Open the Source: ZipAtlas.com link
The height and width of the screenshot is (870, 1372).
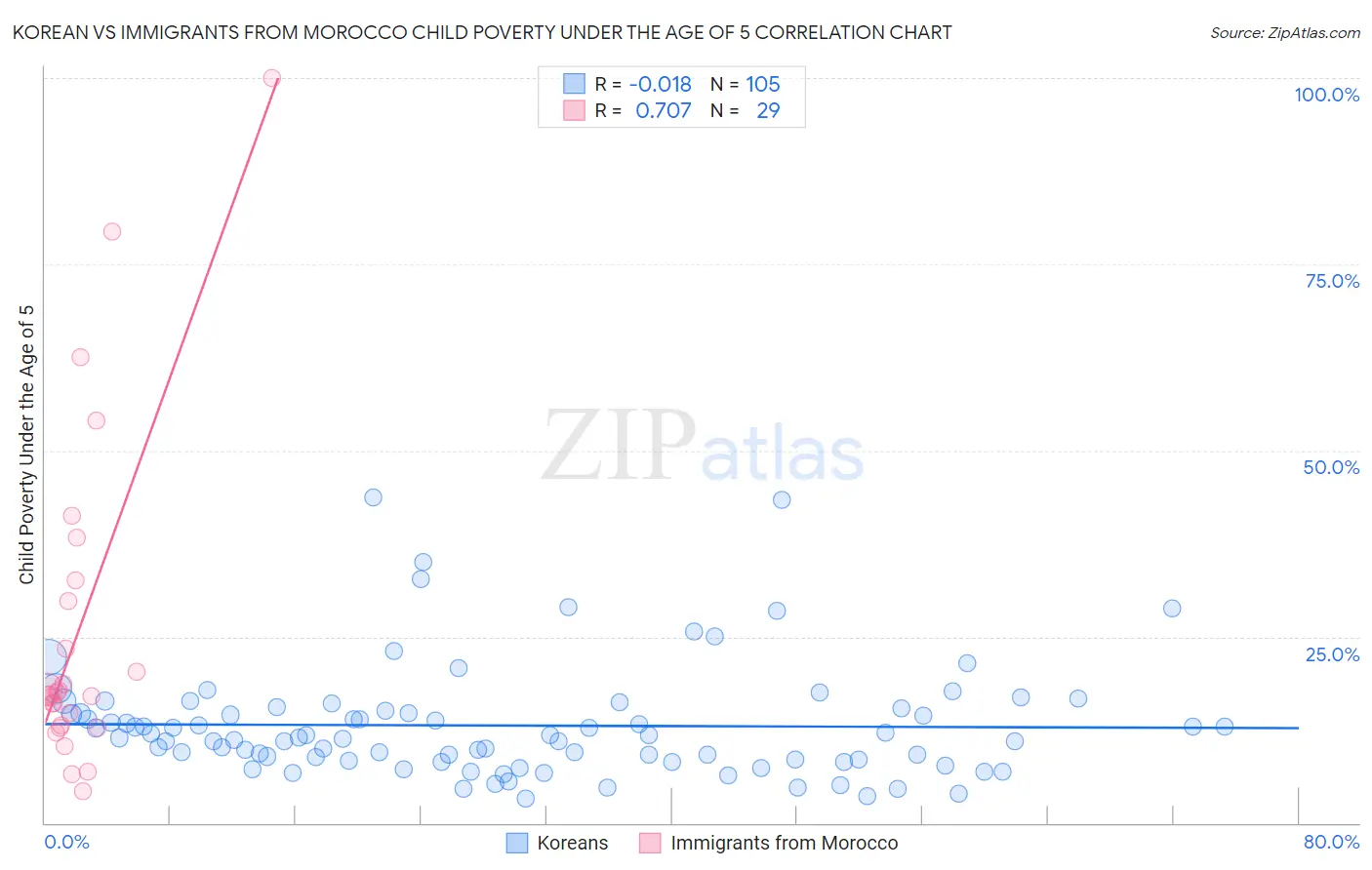pos(1285,32)
